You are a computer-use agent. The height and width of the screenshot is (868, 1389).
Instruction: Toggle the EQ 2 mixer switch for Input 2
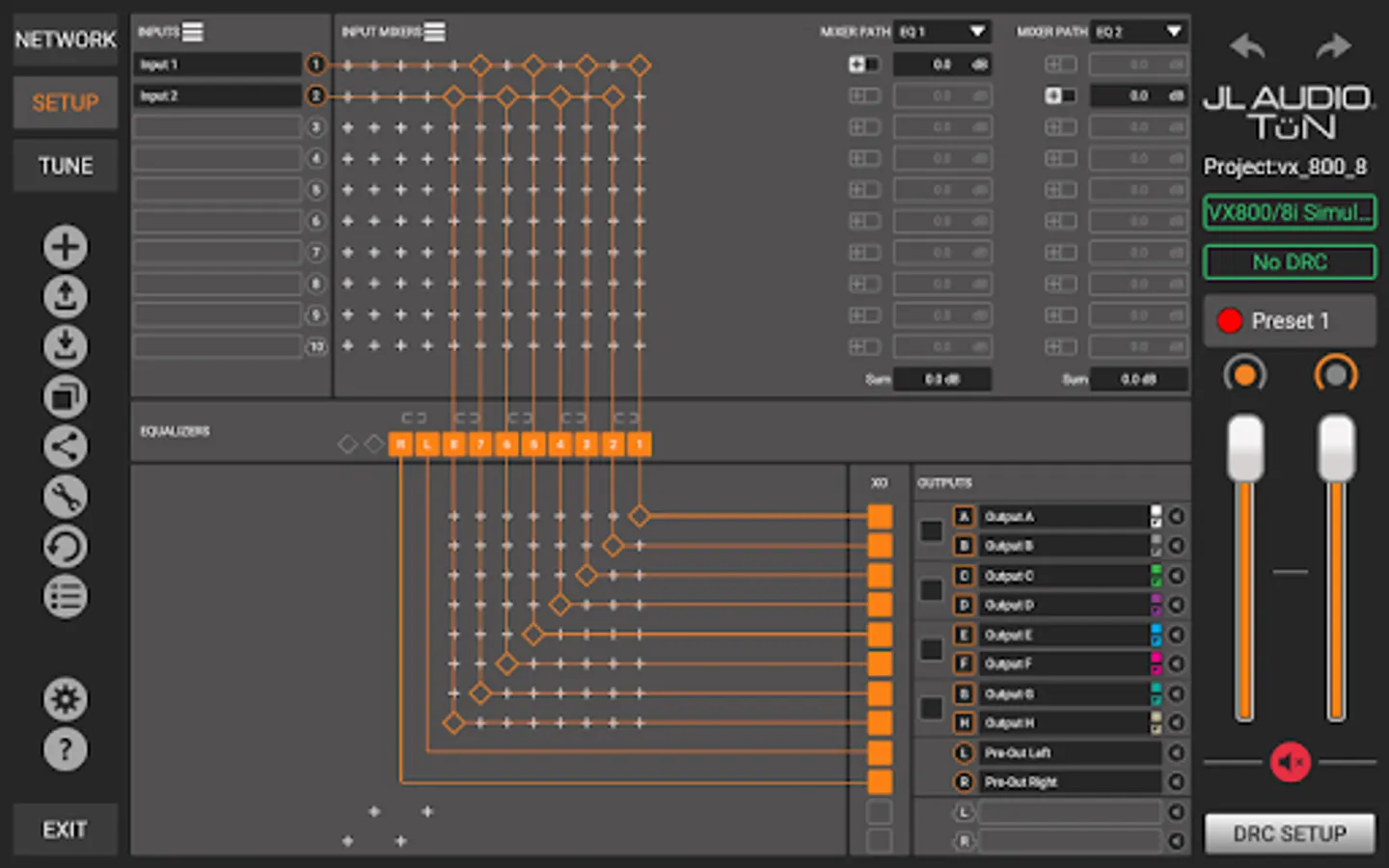pos(1061,95)
